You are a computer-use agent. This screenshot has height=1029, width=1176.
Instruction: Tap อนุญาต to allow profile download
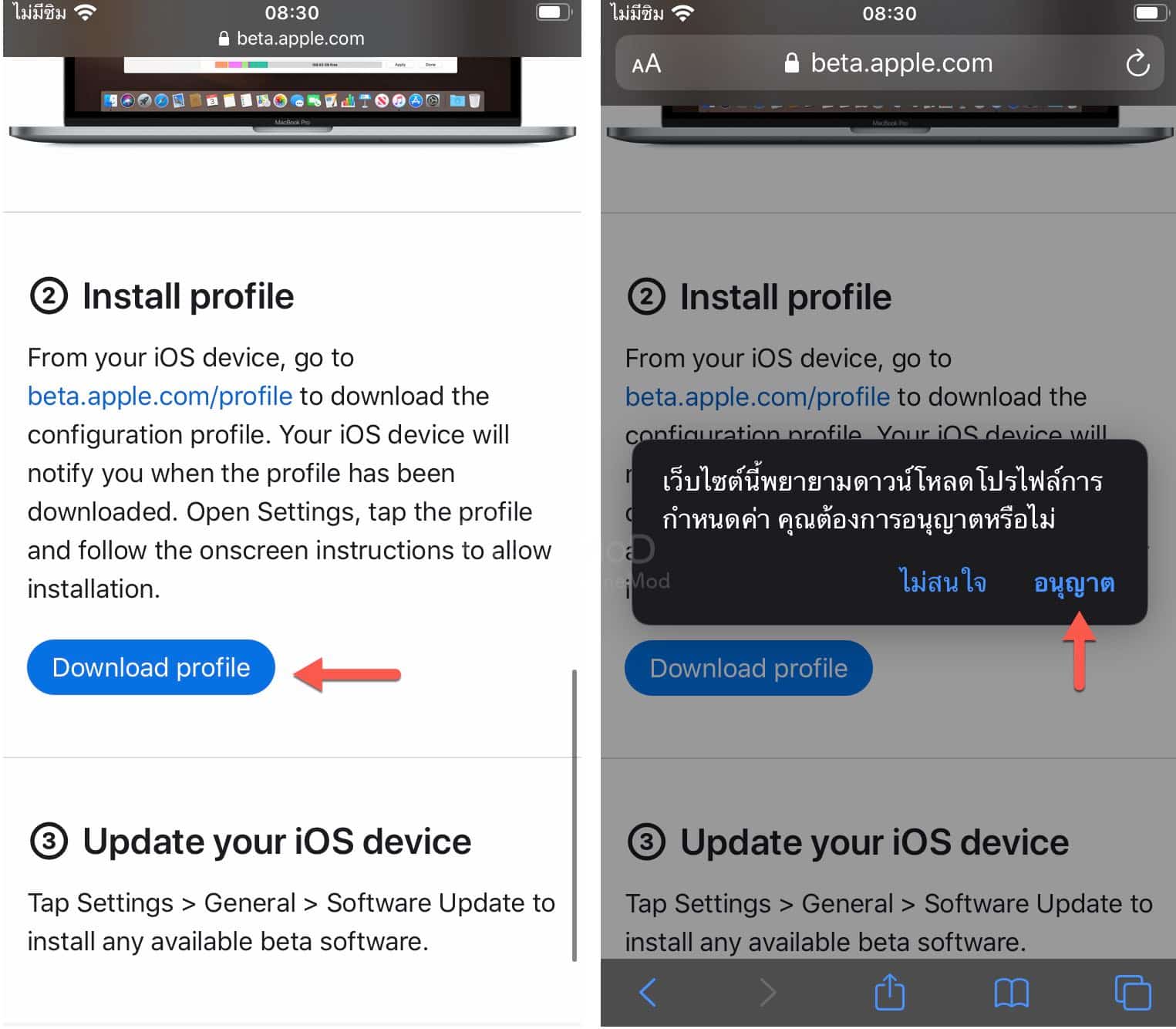[x=1074, y=582]
